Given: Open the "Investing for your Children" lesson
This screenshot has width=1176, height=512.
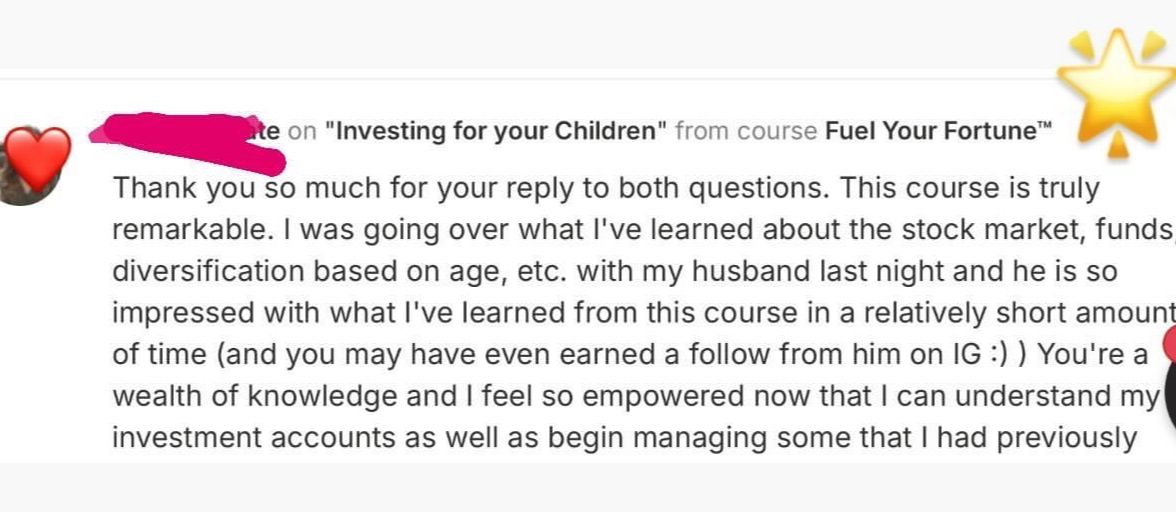Looking at the screenshot, I should [495, 132].
